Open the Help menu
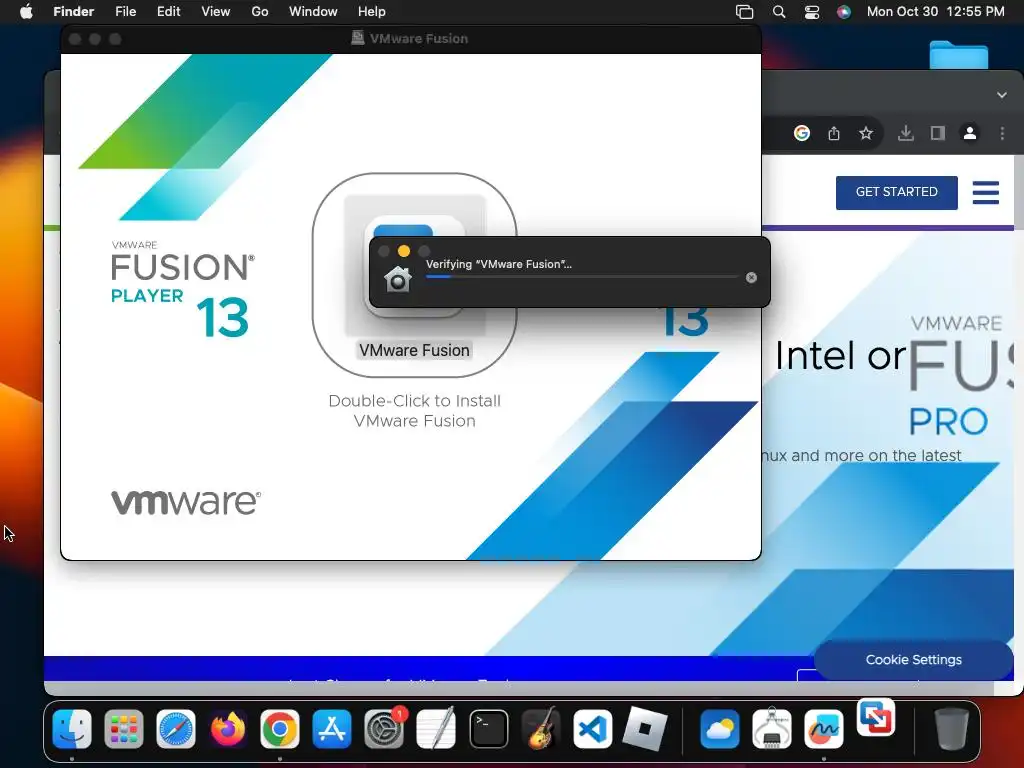This screenshot has height=768, width=1024. click(372, 12)
